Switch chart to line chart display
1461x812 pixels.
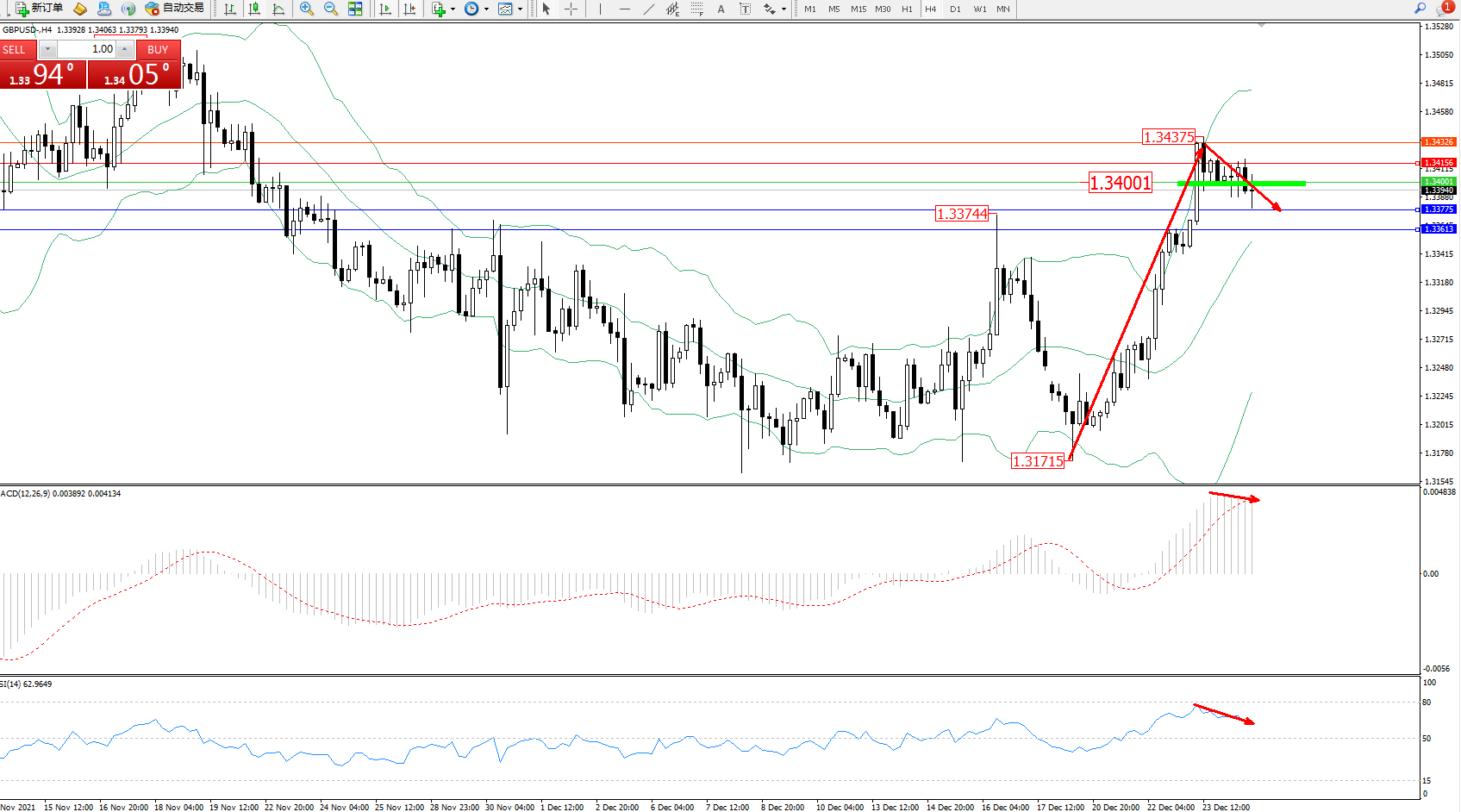[278, 9]
